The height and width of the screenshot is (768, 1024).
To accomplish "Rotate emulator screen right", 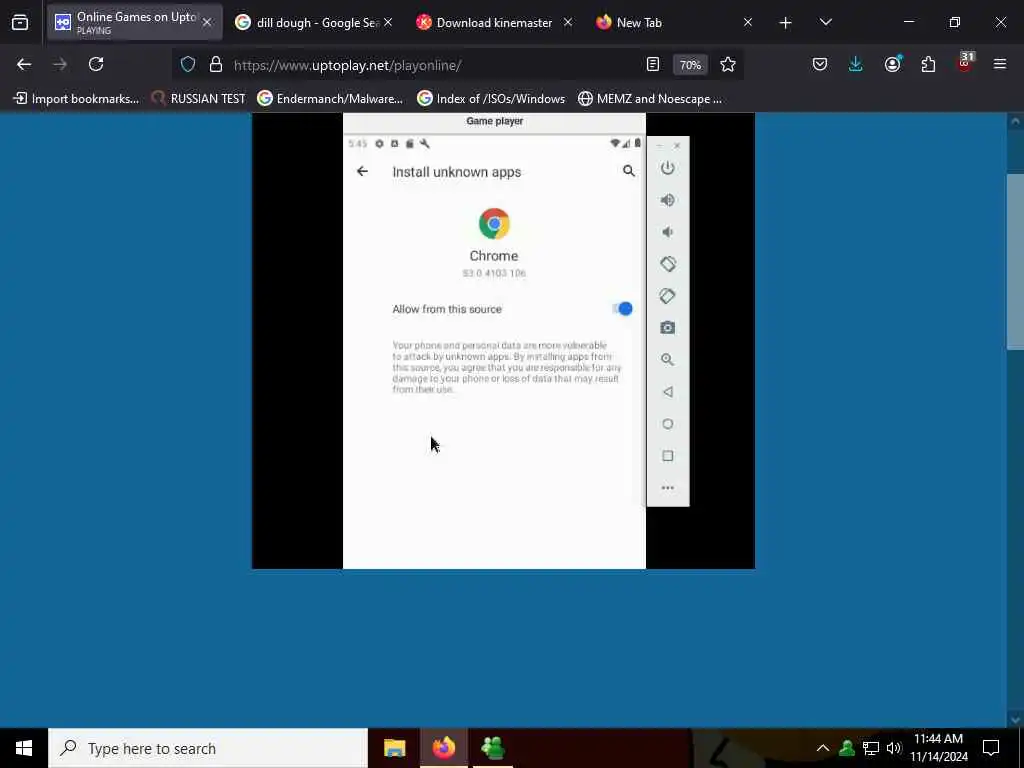I will point(667,296).
